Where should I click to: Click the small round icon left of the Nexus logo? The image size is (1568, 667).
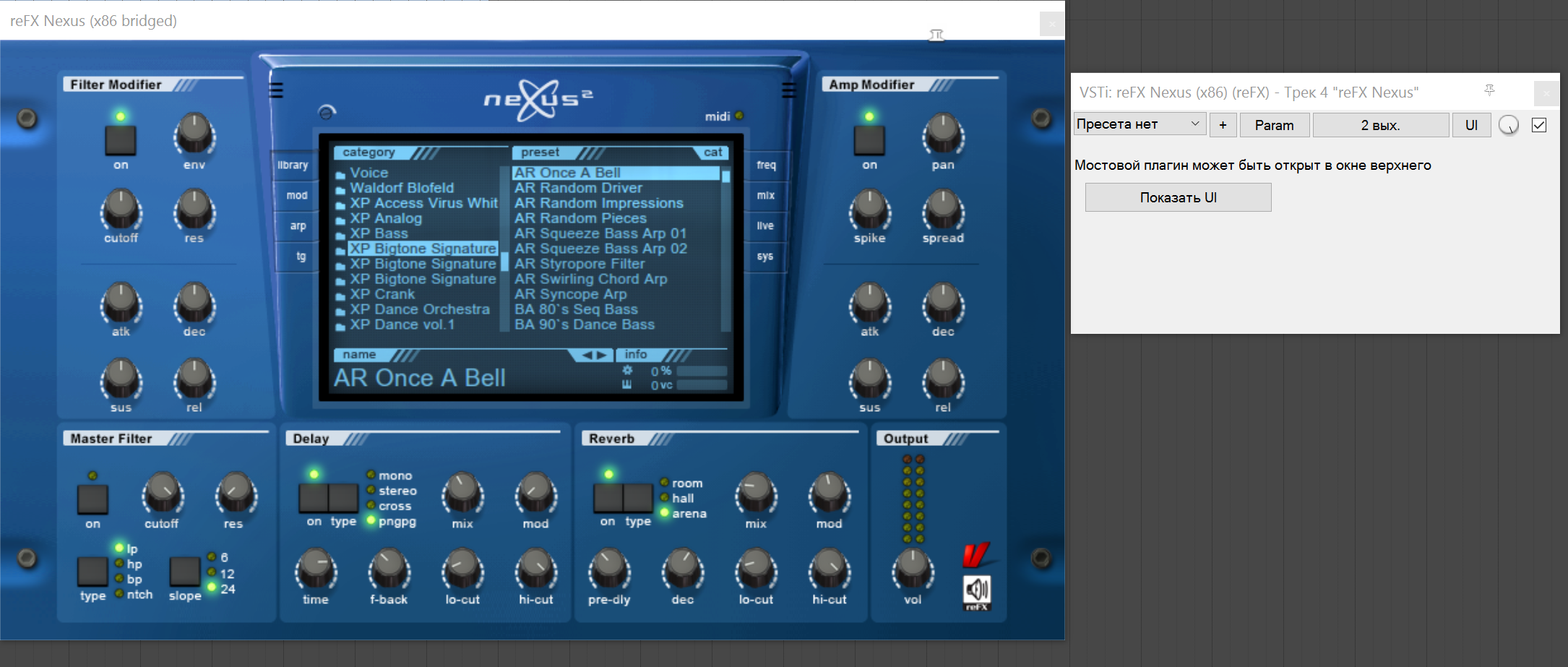(x=327, y=112)
